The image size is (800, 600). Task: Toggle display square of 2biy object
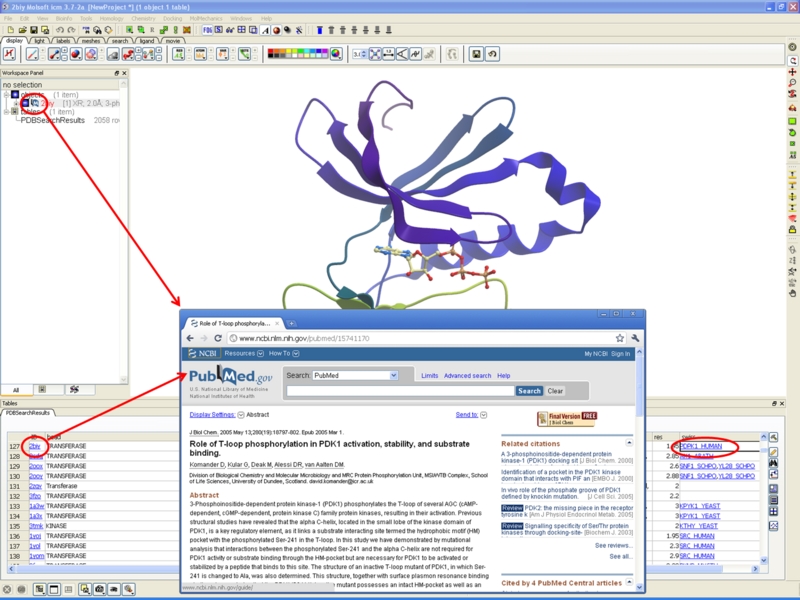[x=25, y=103]
